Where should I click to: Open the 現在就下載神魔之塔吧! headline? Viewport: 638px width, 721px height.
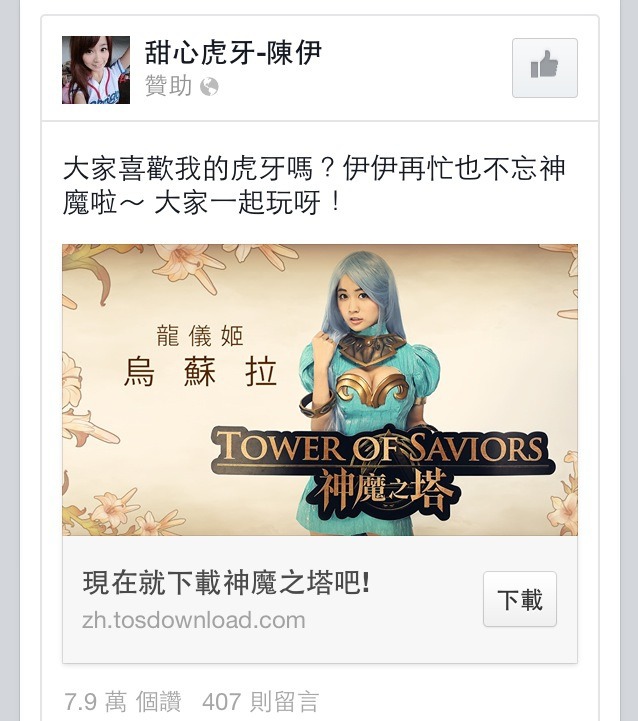pyautogui.click(x=226, y=583)
